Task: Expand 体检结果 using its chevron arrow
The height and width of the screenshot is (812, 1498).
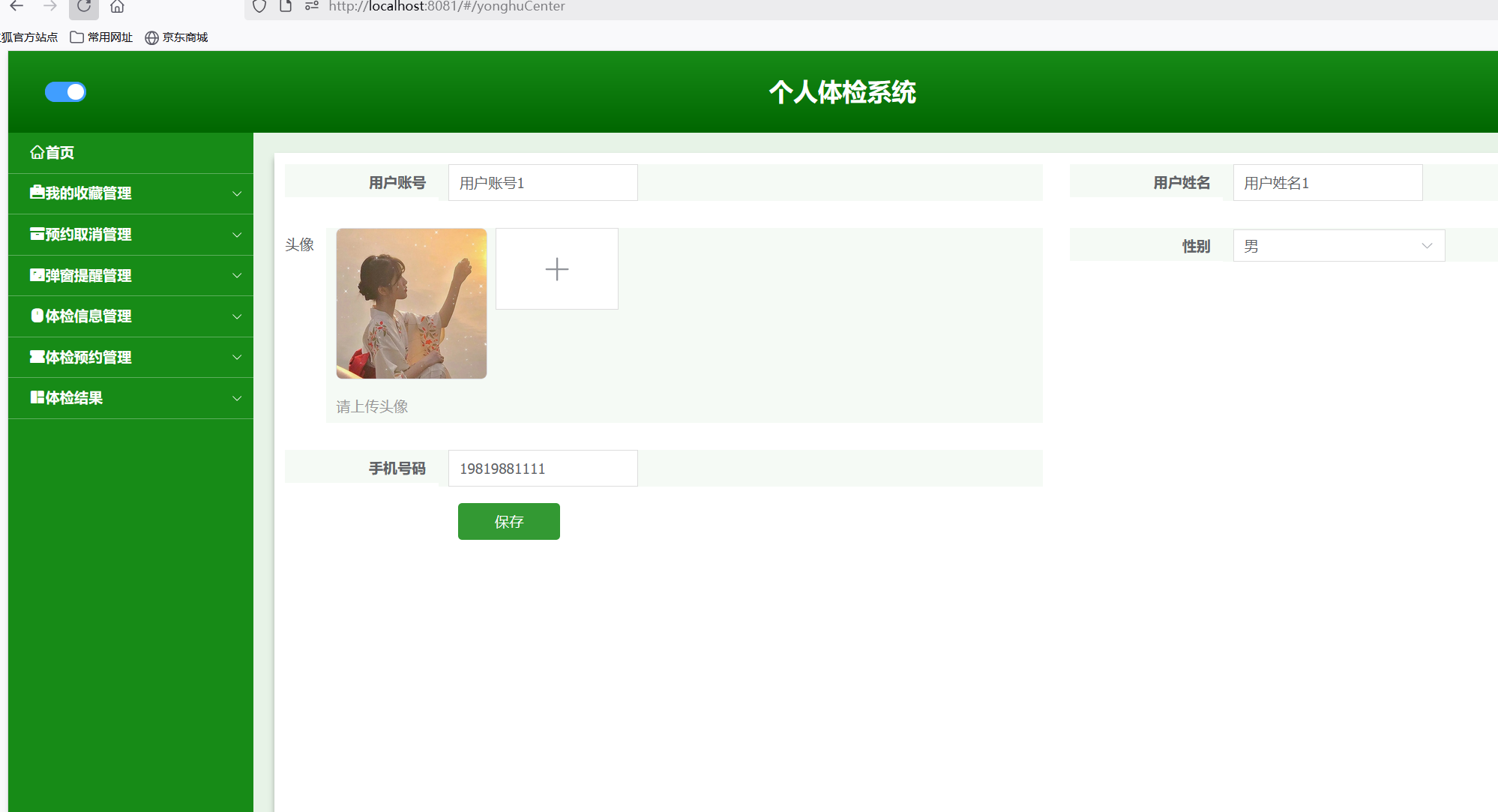Action: point(237,398)
